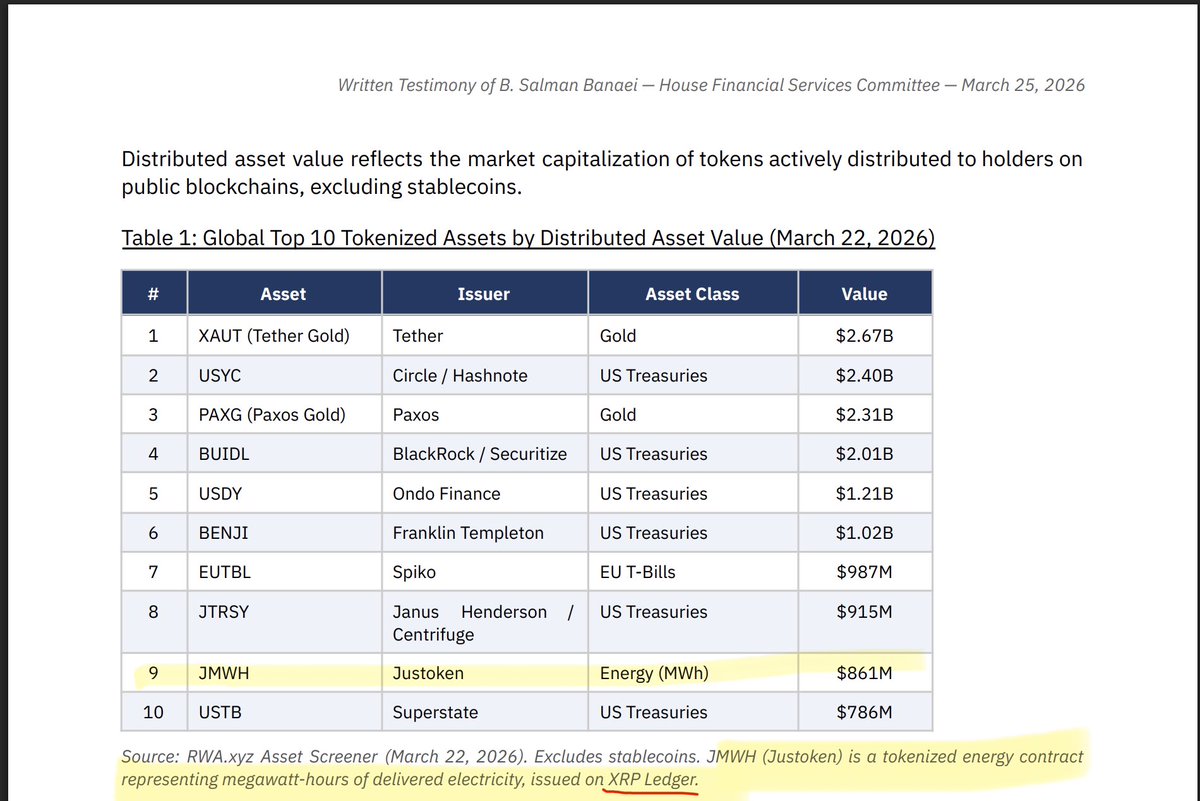Click the 'Energy (MWh)' asset class cell
Viewport: 1200px width, 801px height.
click(x=692, y=674)
